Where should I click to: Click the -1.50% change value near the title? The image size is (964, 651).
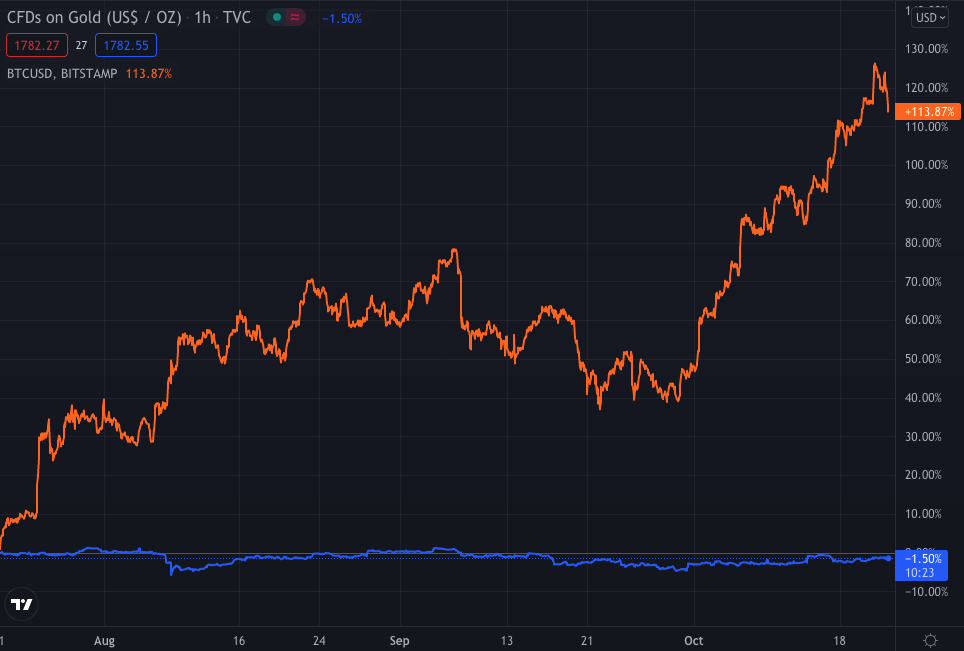click(x=341, y=17)
